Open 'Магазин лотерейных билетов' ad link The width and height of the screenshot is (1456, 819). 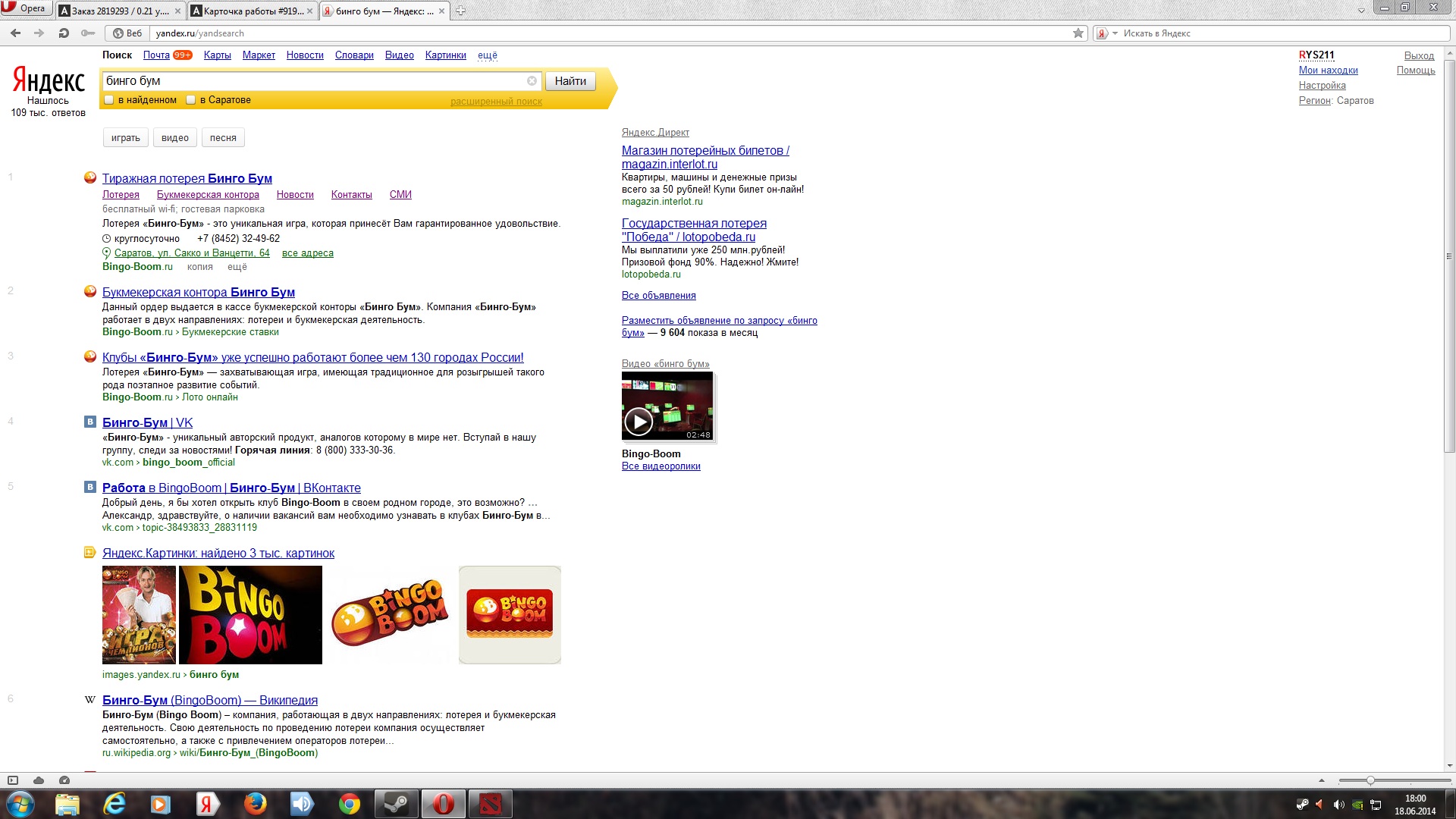point(705,157)
